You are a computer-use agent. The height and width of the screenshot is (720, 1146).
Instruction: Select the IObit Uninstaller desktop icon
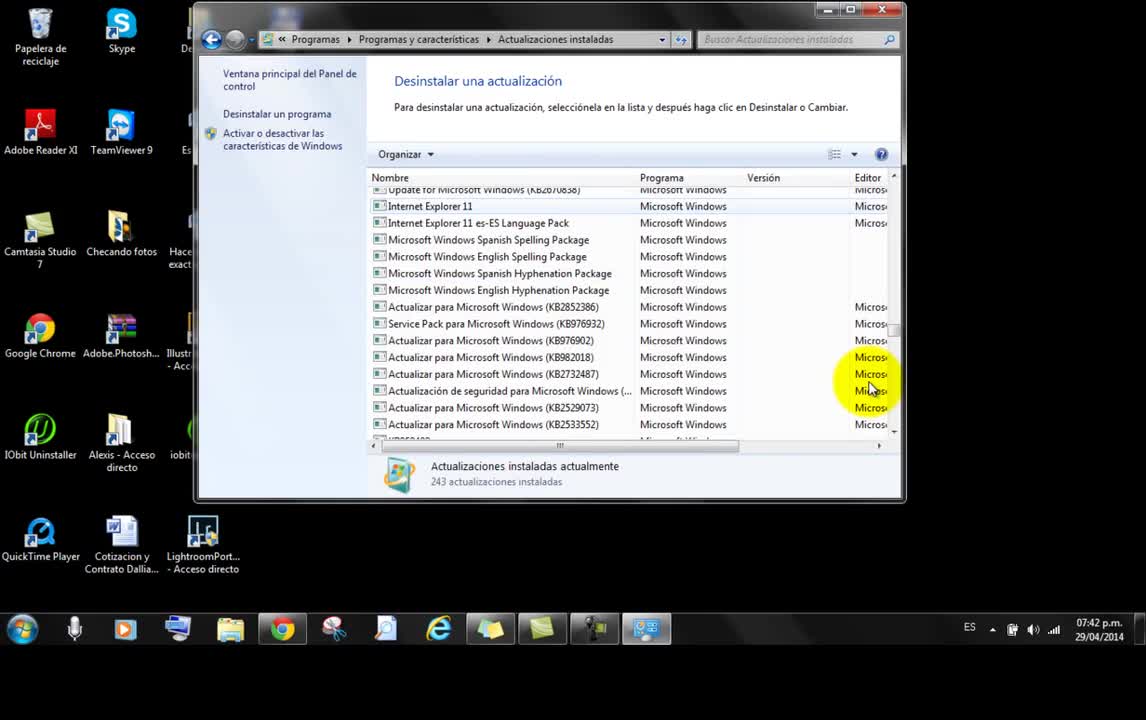coord(40,437)
